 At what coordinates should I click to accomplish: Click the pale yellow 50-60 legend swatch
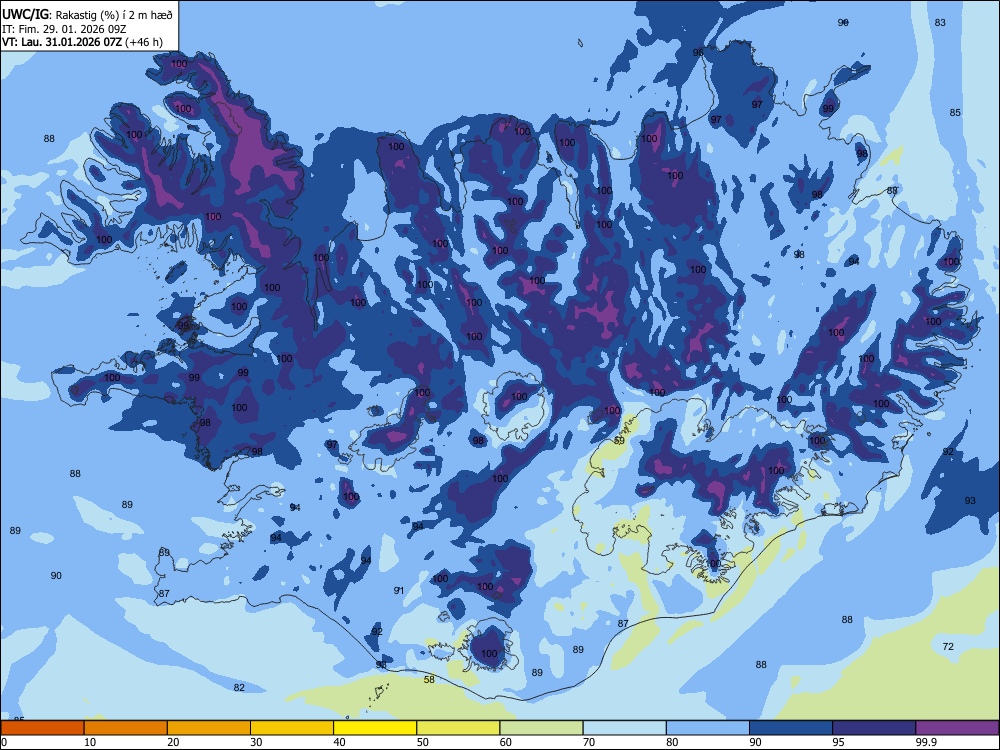(x=458, y=728)
